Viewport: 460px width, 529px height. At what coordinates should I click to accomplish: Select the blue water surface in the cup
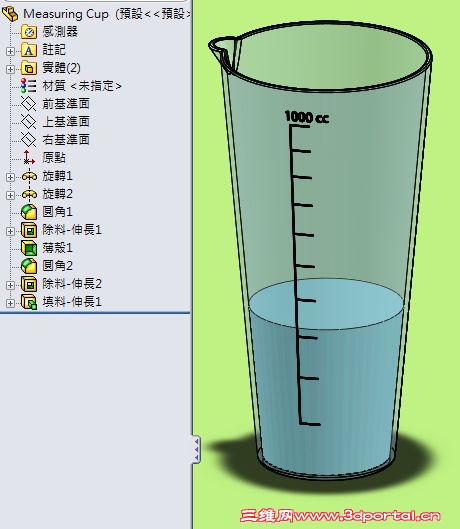click(326, 304)
